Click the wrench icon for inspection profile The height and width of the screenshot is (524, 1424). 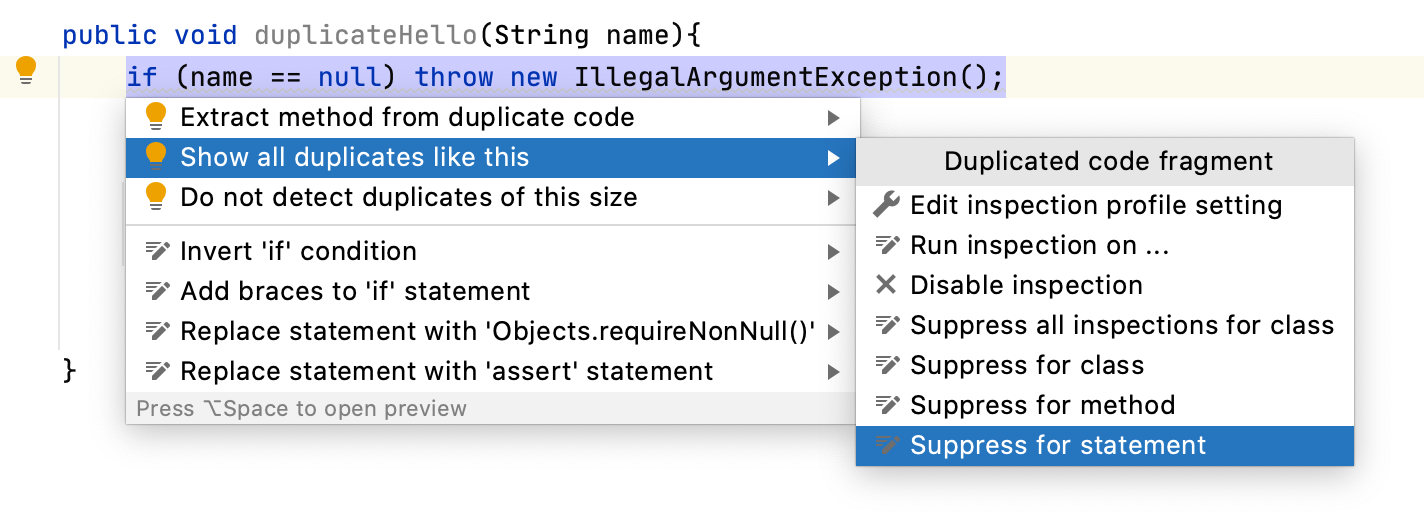point(886,205)
